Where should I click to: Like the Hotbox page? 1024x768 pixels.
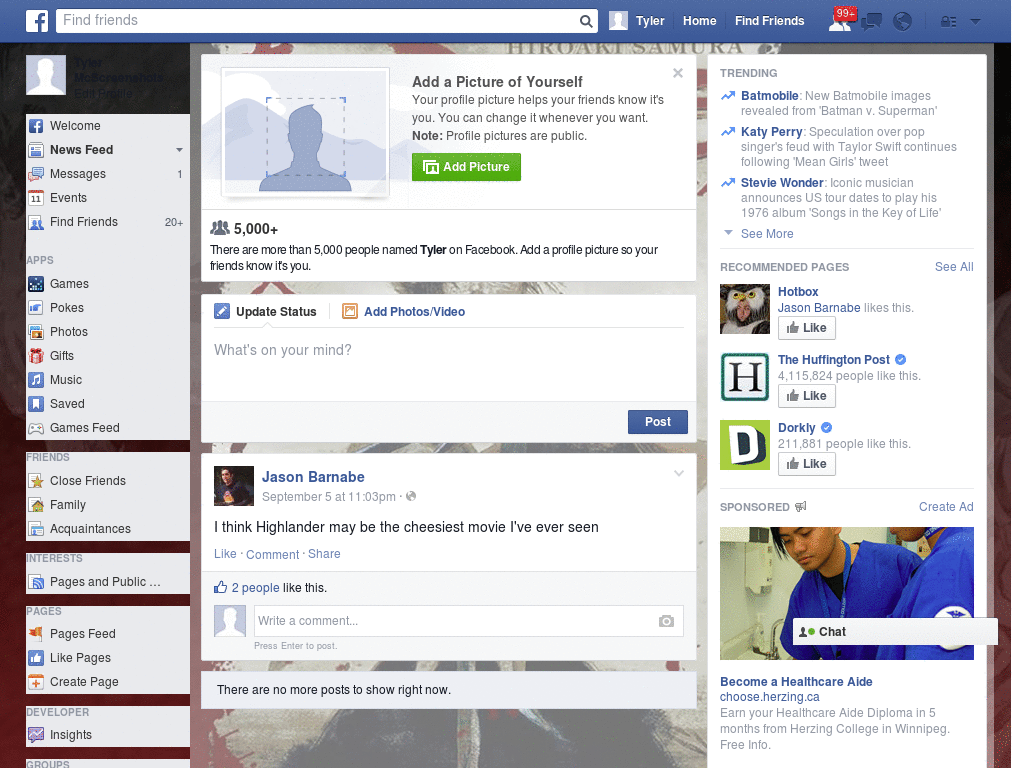pyautogui.click(x=807, y=328)
